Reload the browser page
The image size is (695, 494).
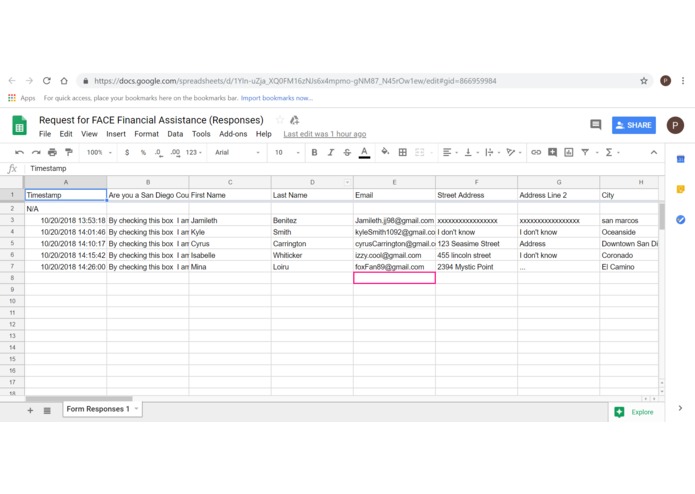tap(47, 81)
